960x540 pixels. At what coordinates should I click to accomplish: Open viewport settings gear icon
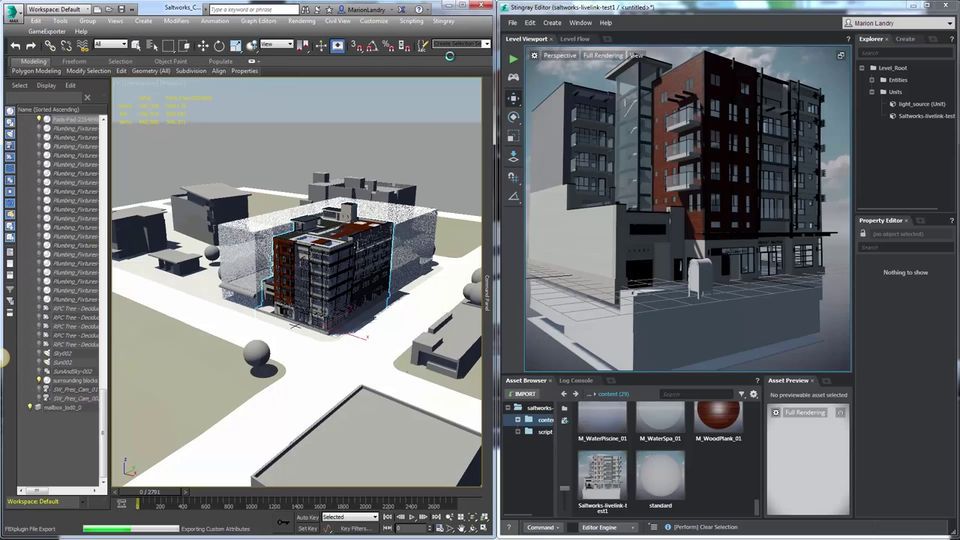pos(534,55)
